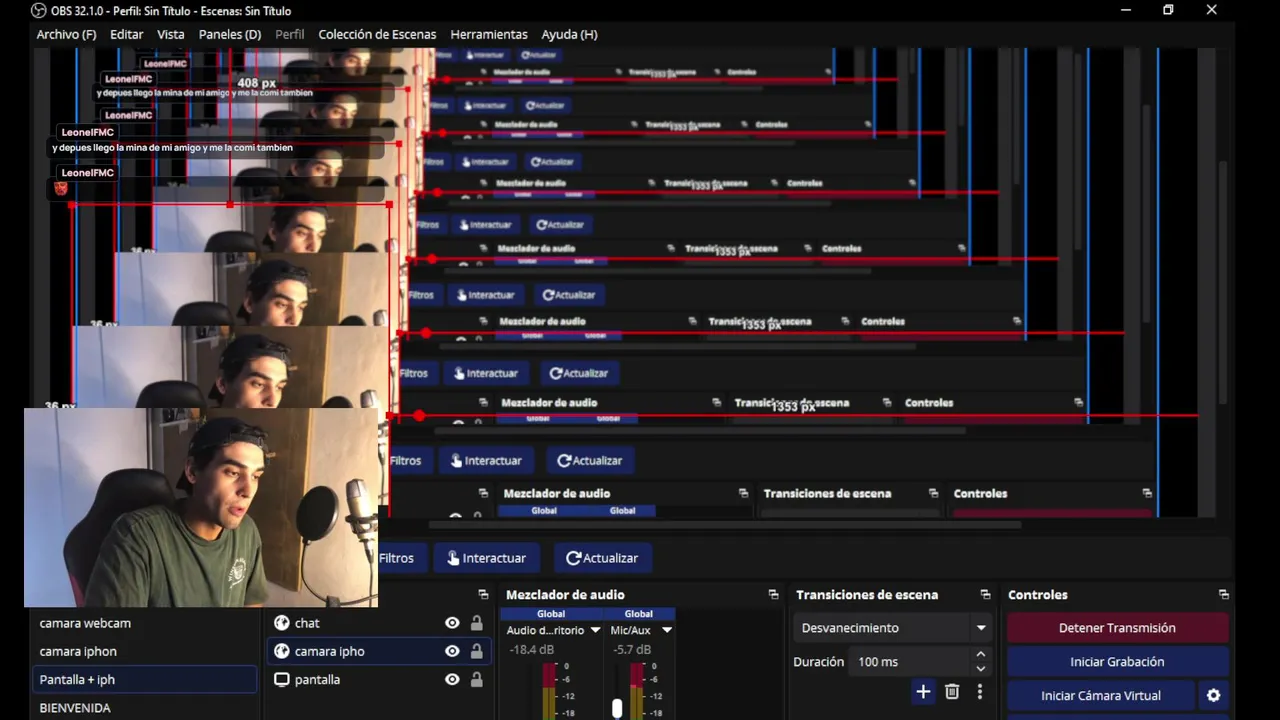Open the Editar menu

point(126,34)
